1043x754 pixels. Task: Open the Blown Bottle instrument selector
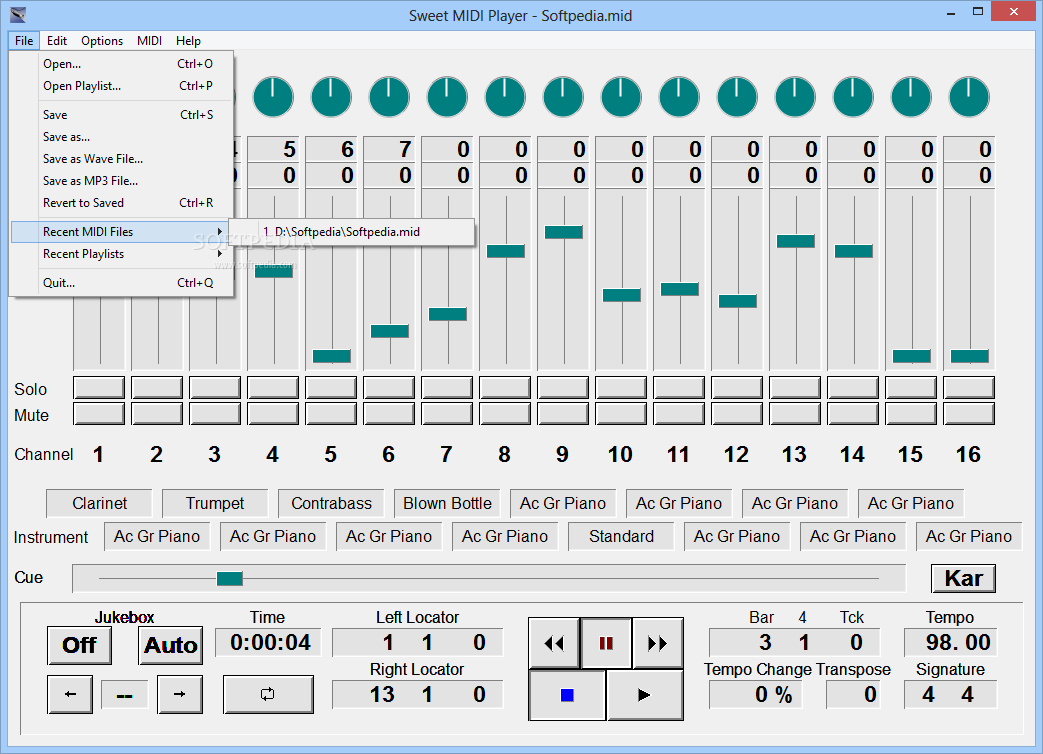(x=447, y=503)
